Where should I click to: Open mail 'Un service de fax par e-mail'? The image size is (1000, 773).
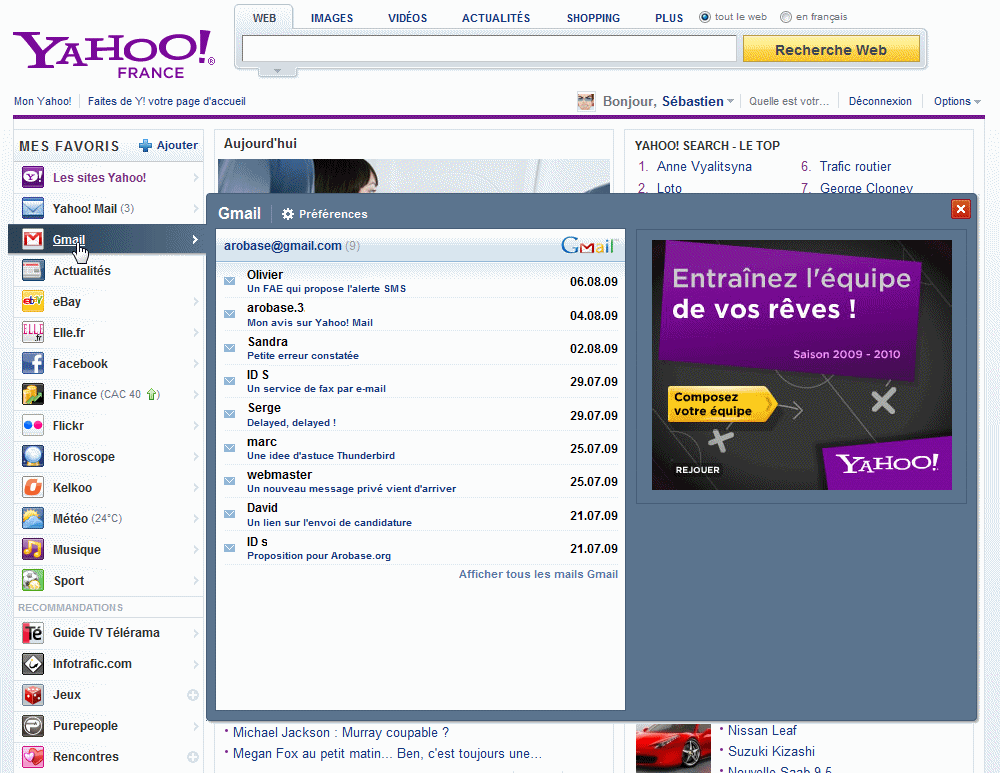(x=316, y=388)
